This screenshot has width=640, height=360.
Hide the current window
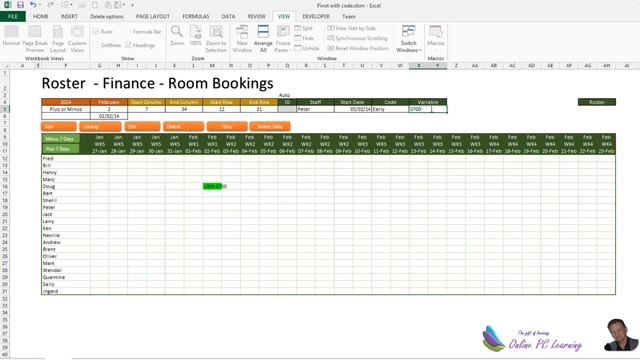304,38
